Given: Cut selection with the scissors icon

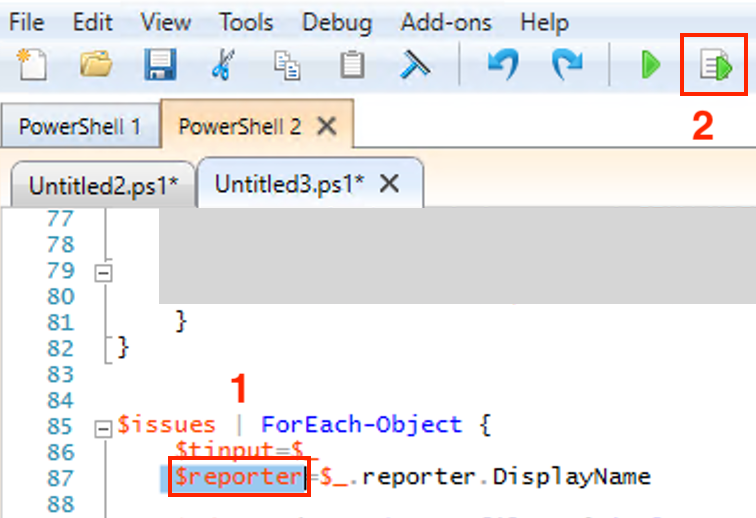Looking at the screenshot, I should pyautogui.click(x=222, y=66).
